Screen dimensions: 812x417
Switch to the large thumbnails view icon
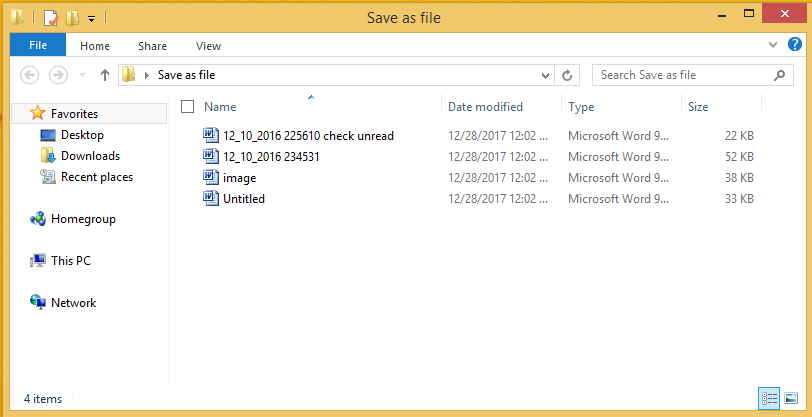(x=791, y=398)
